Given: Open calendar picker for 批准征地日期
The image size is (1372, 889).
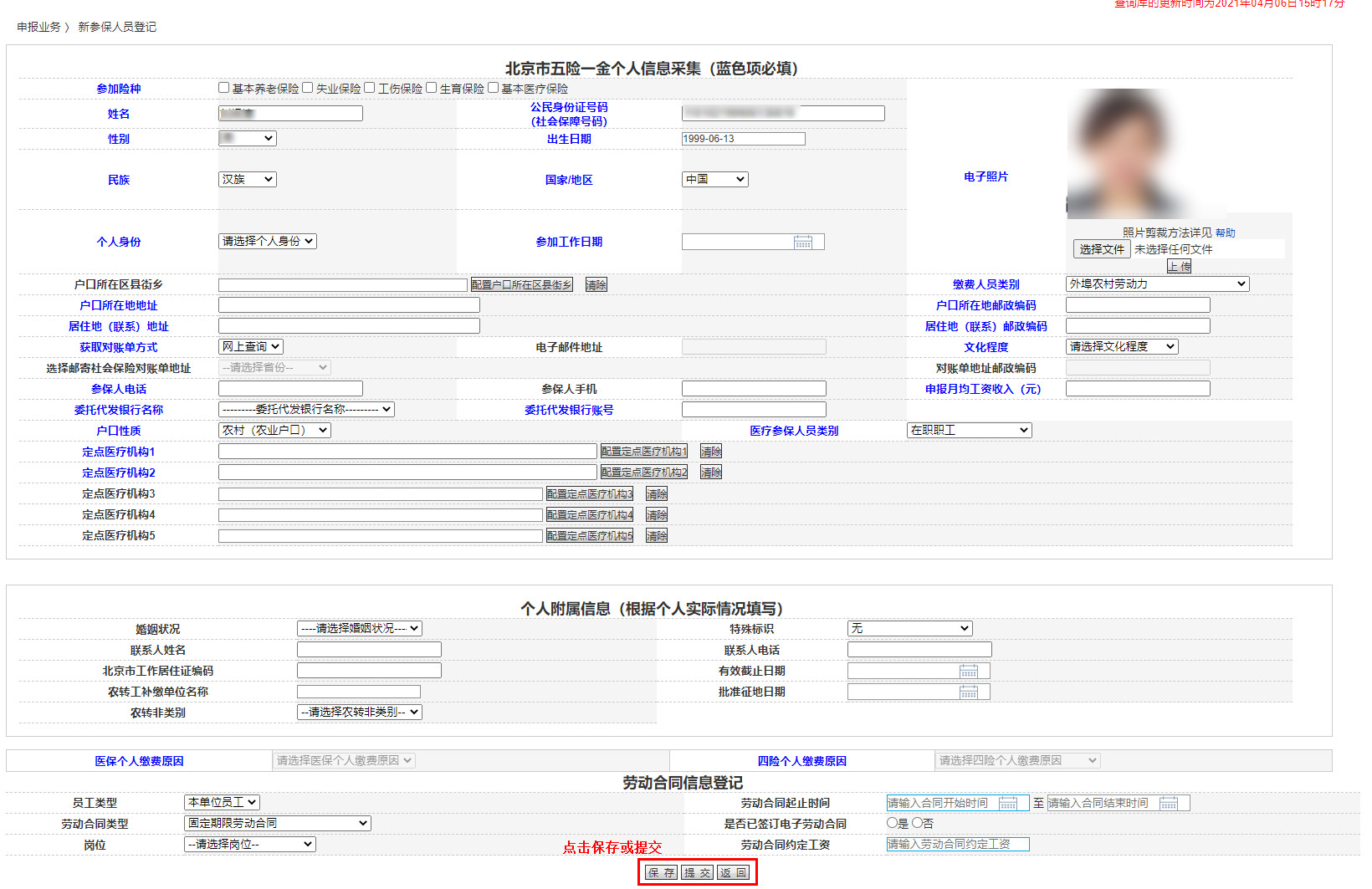Looking at the screenshot, I should click(969, 691).
